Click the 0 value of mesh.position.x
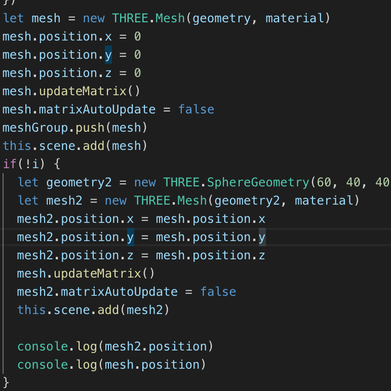391x391 pixels. (x=137, y=37)
